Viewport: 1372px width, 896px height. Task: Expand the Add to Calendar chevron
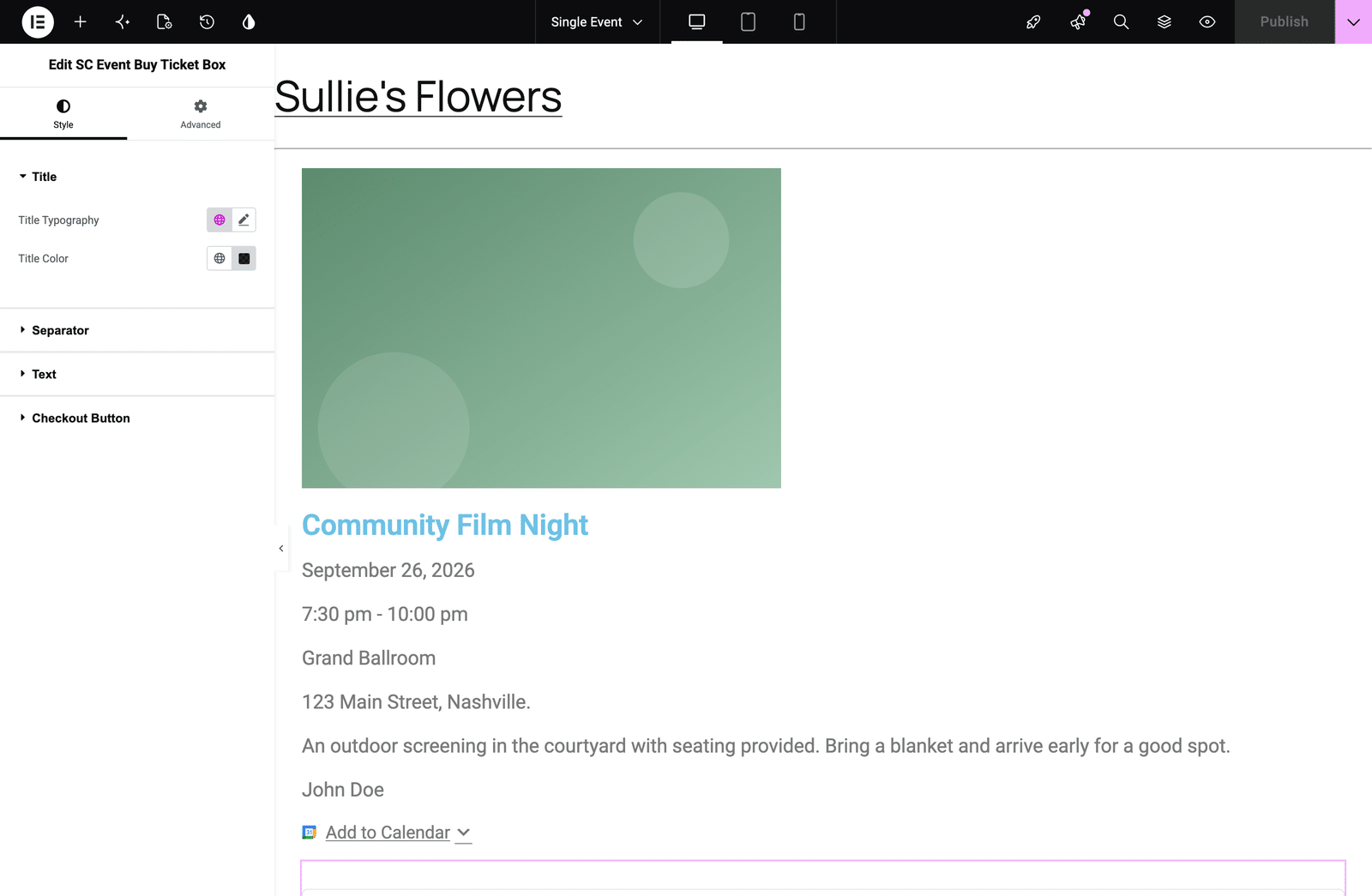463,833
